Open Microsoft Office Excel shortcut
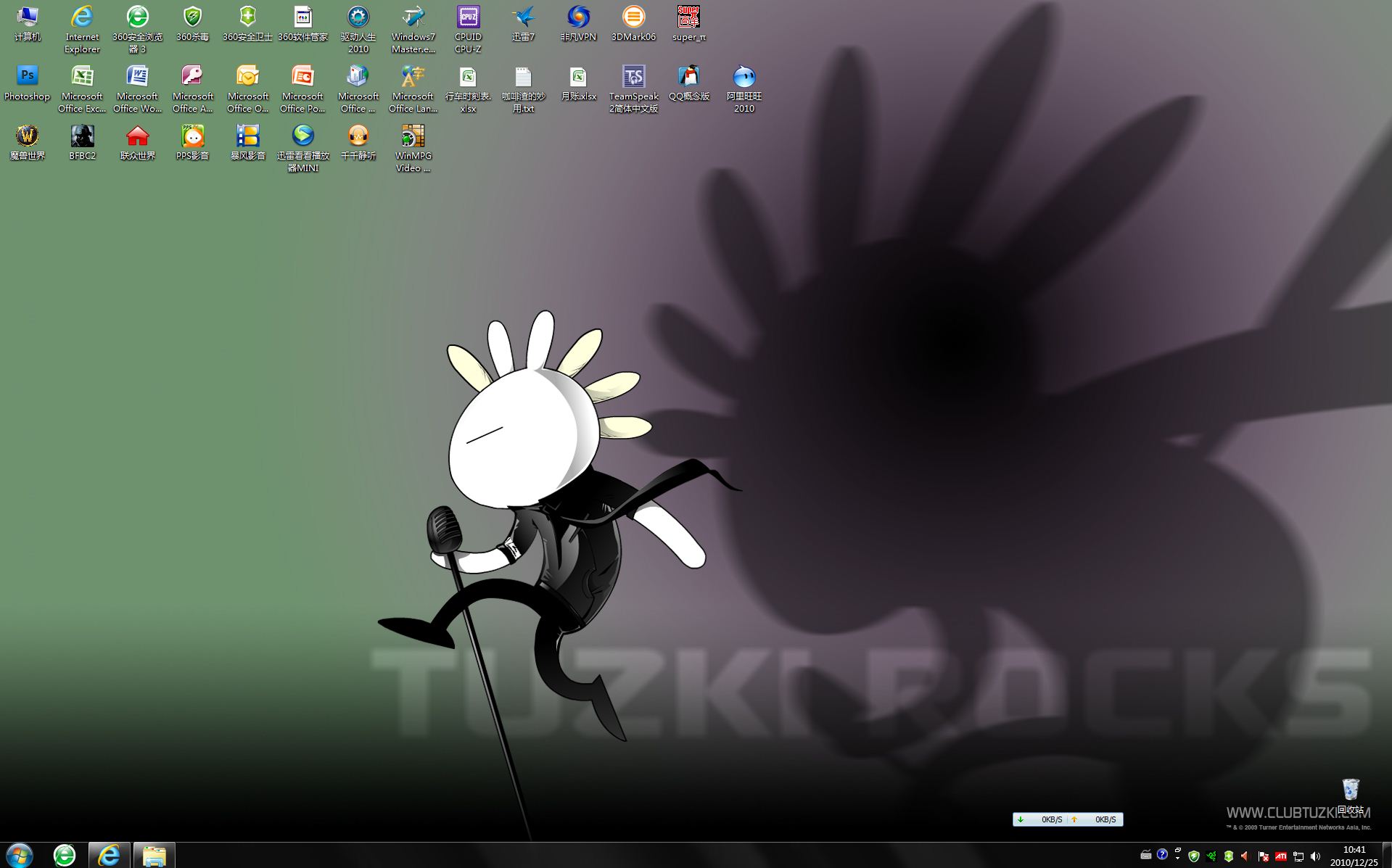The width and height of the screenshot is (1392, 868). coord(82,89)
